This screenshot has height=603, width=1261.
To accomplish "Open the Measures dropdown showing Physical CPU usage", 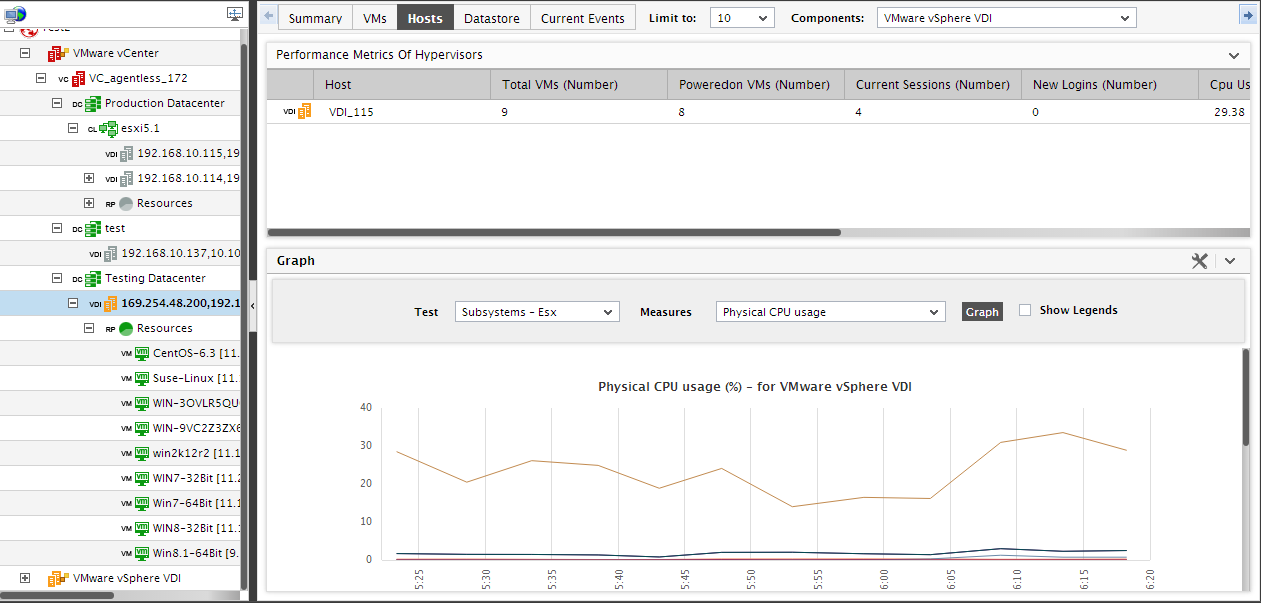I will point(830,312).
